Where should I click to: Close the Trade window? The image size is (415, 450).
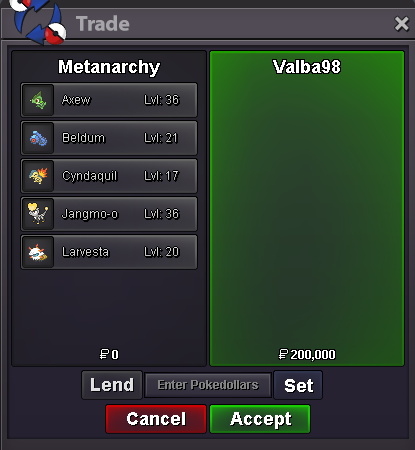401,24
